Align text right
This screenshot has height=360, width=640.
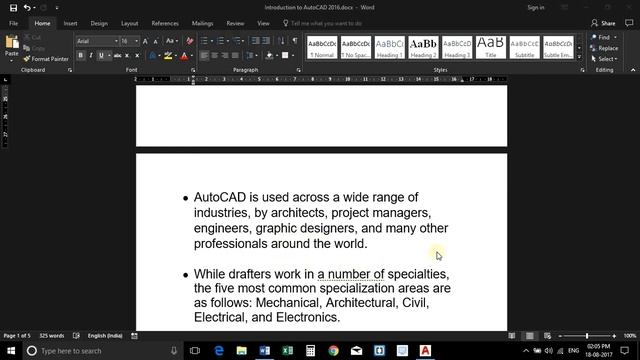tap(225, 56)
